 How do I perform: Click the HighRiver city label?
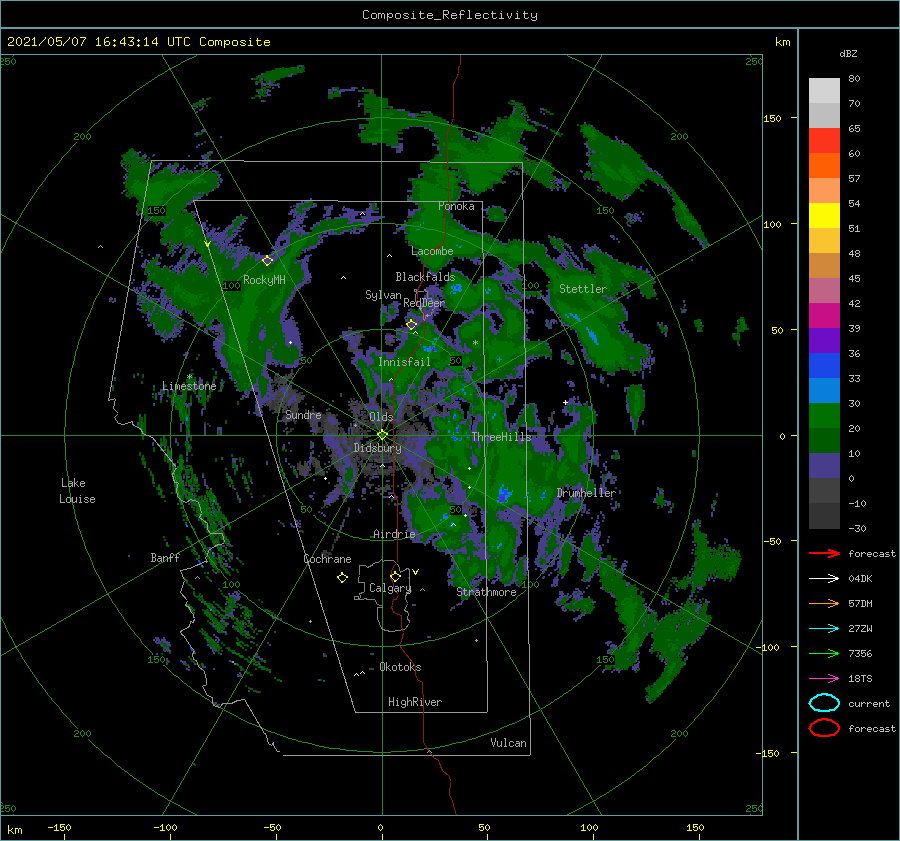415,702
